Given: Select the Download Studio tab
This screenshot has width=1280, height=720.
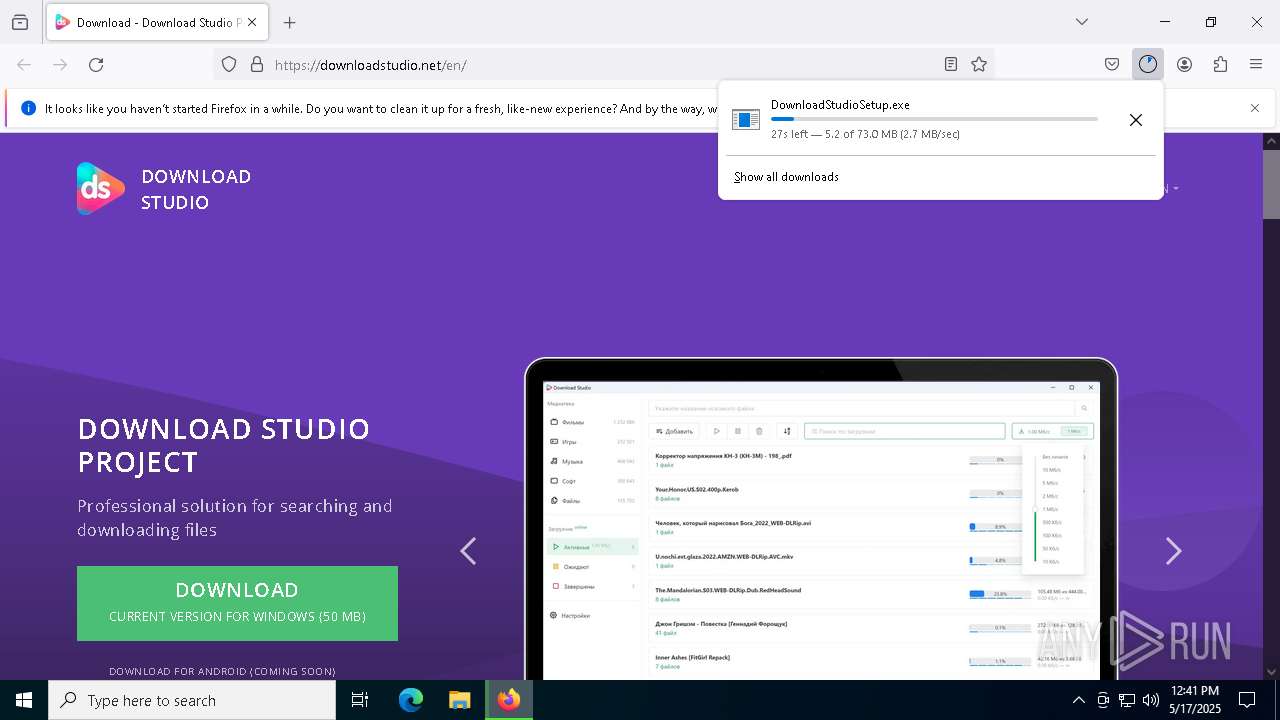Looking at the screenshot, I should (x=157, y=22).
